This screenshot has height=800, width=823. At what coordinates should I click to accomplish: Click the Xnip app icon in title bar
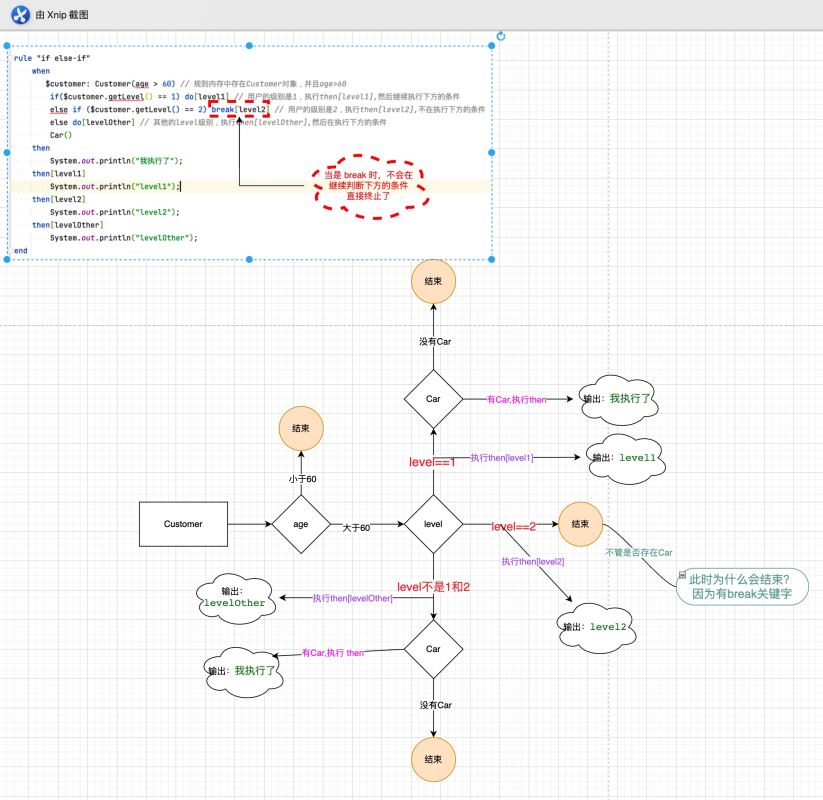pyautogui.click(x=20, y=15)
